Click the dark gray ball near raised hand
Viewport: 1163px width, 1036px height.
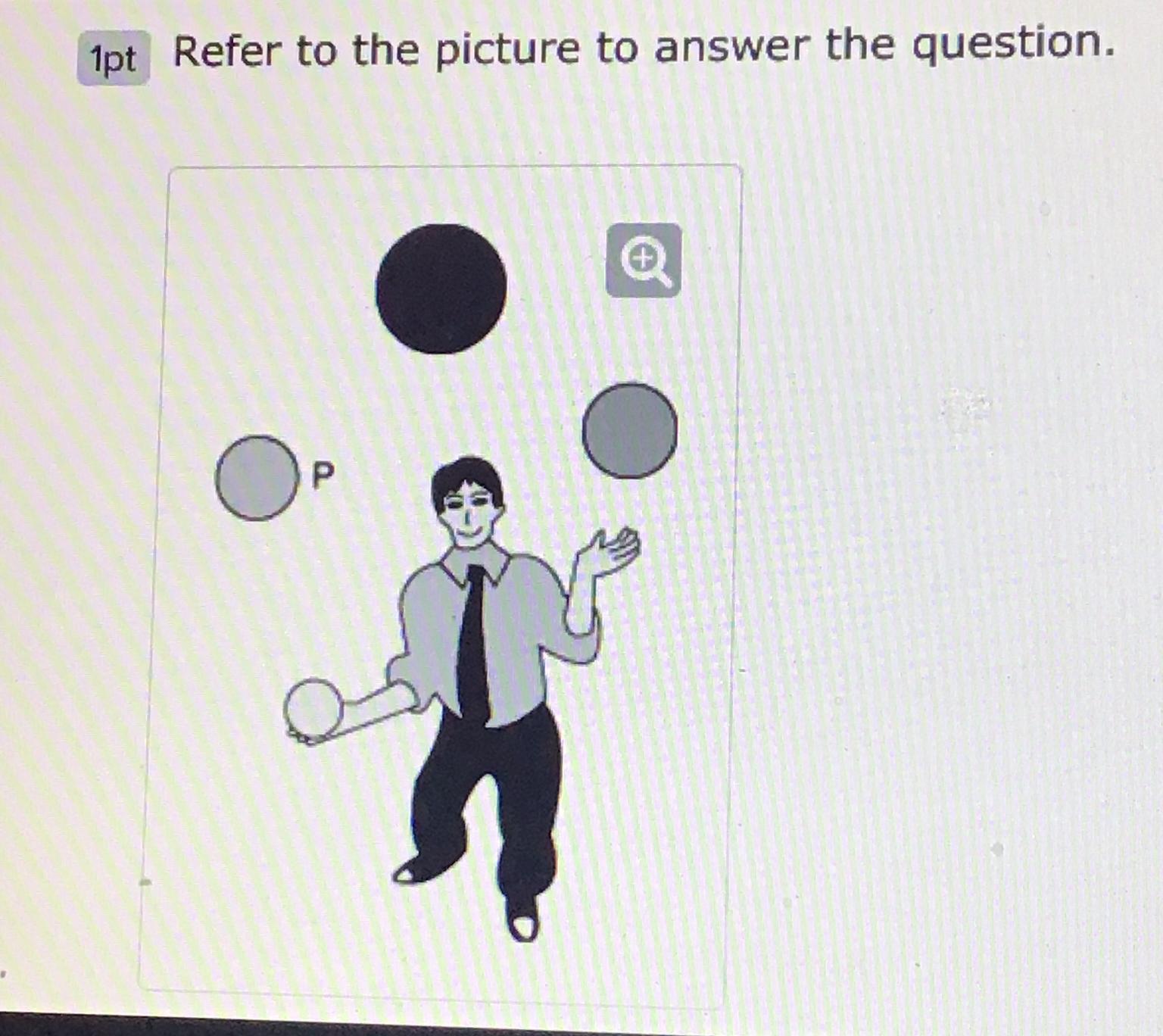click(630, 430)
